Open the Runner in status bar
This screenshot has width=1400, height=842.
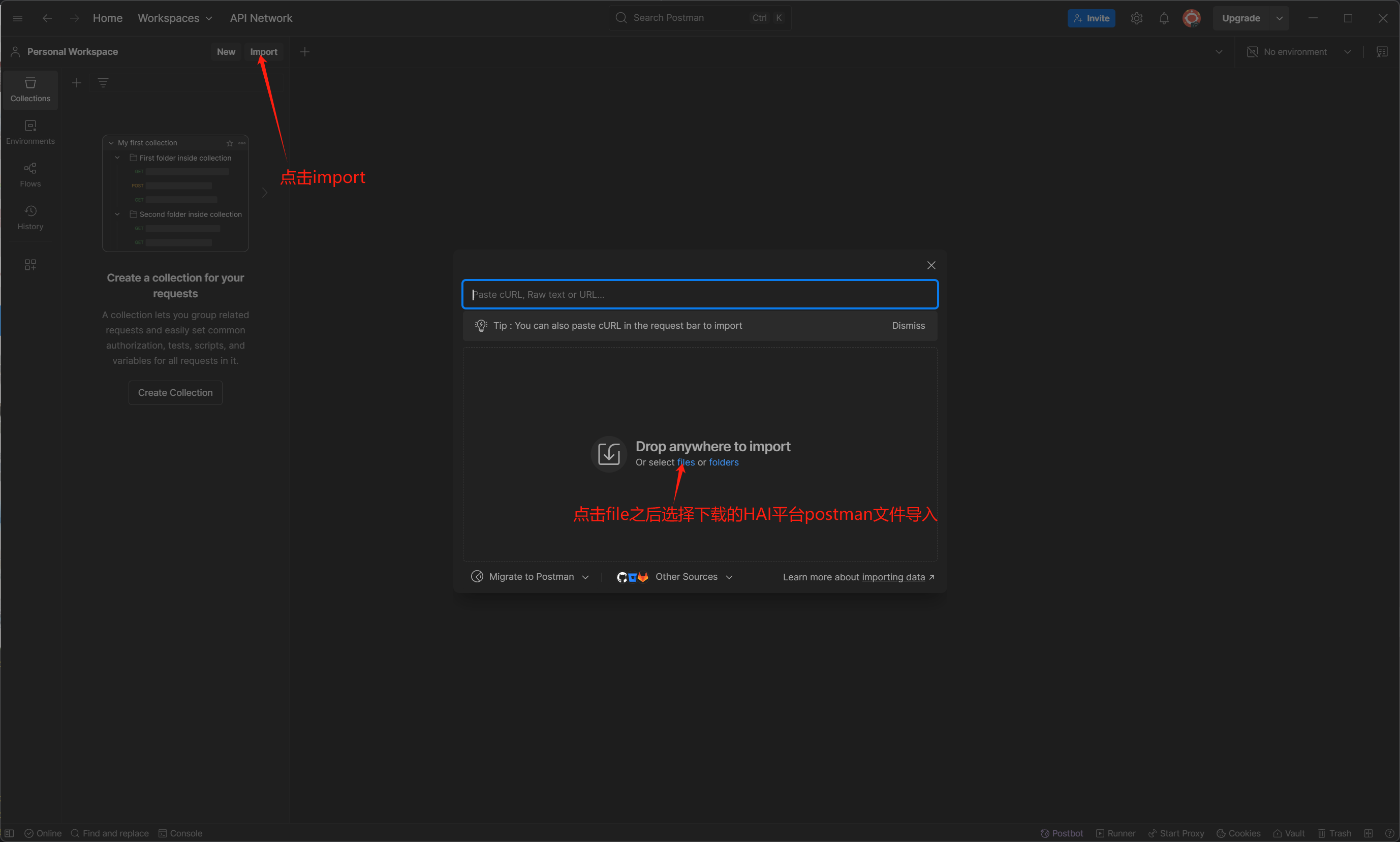[x=1115, y=833]
